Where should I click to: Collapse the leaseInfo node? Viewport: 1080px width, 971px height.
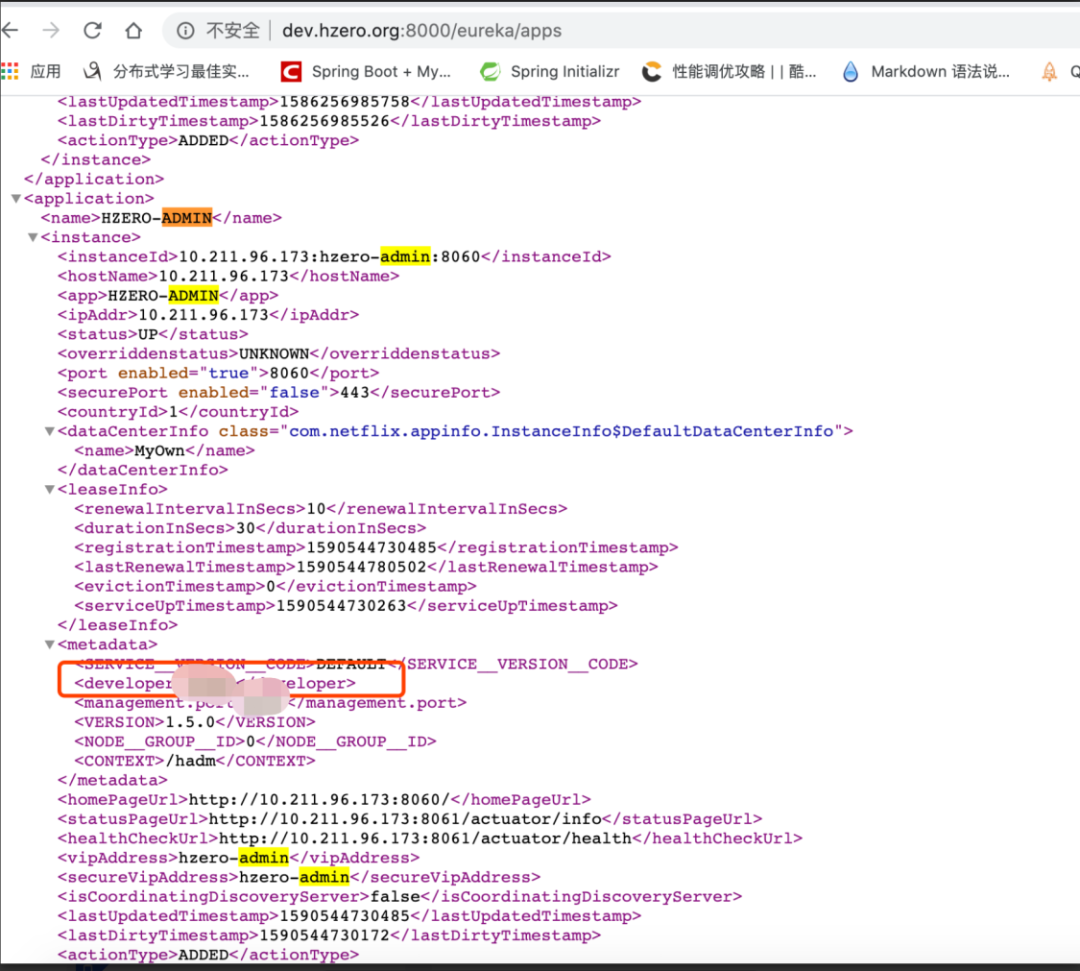point(50,489)
